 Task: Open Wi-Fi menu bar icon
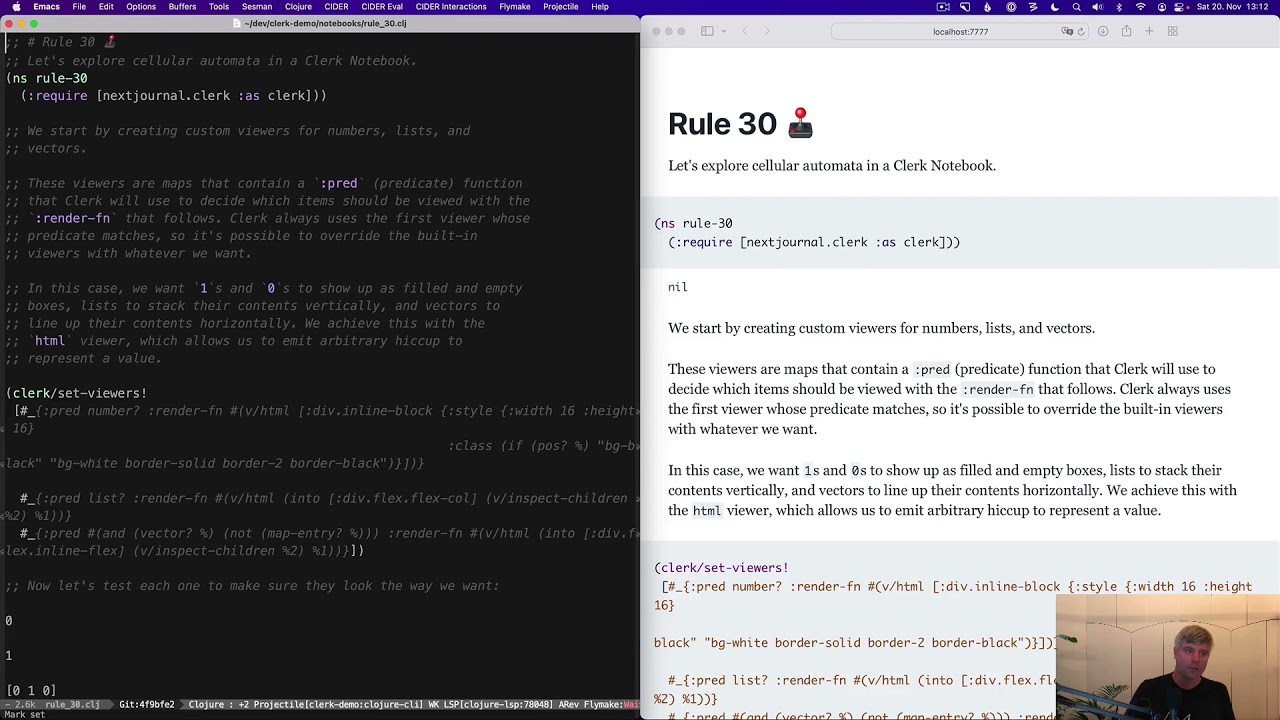(1141, 7)
